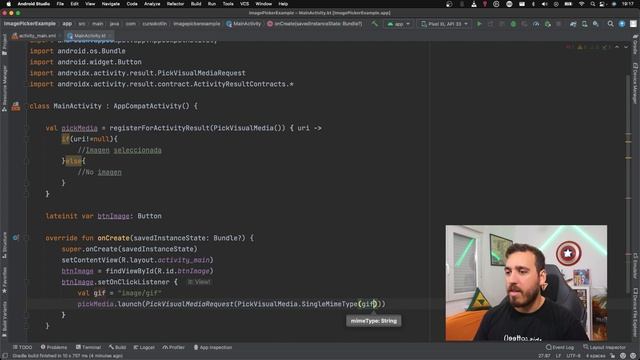Viewport: 640px width, 360px height.
Task: Click the cursor position in status bar
Action: coord(544,356)
